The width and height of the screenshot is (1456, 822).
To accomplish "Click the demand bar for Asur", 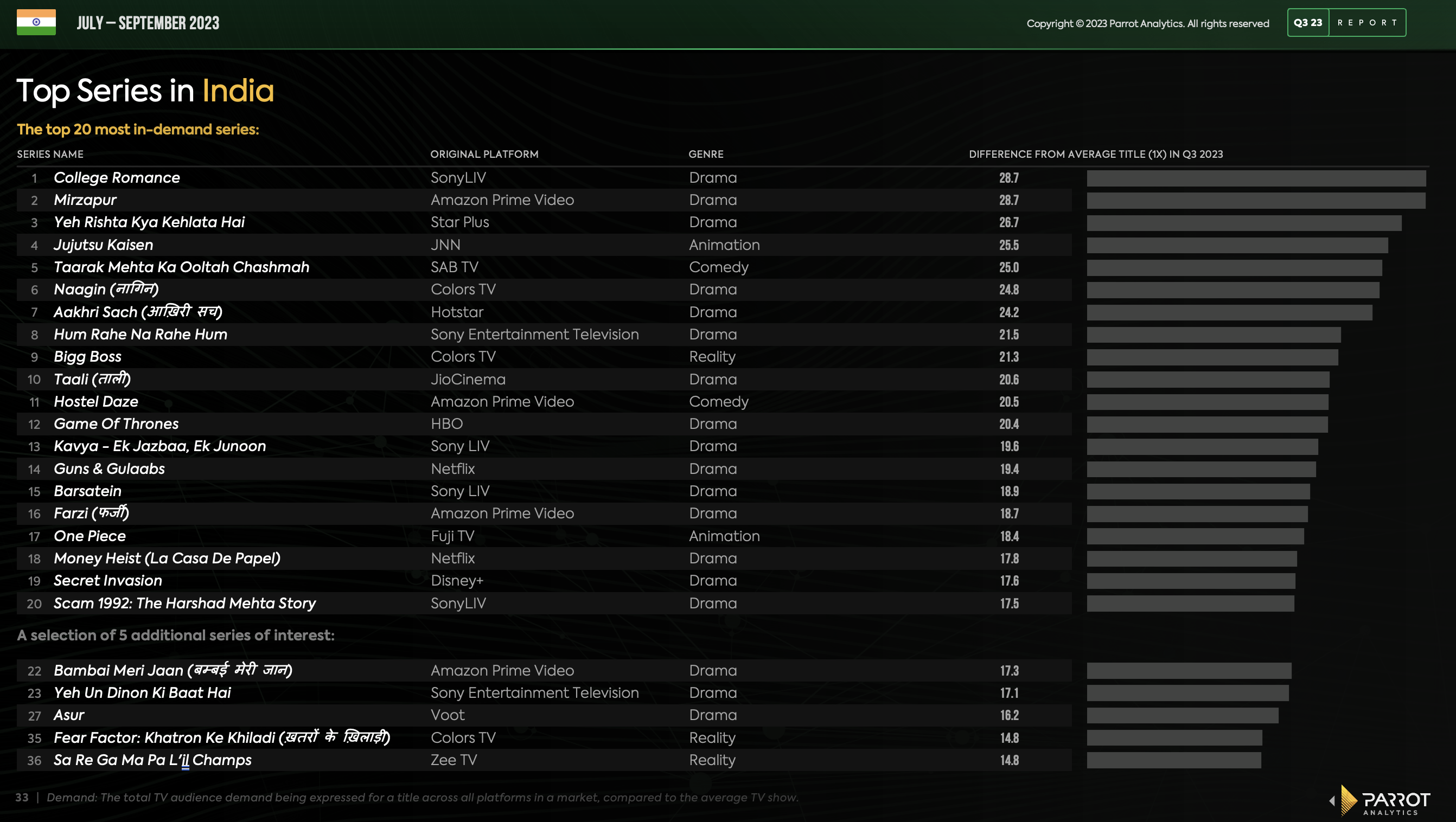I will [x=1183, y=715].
